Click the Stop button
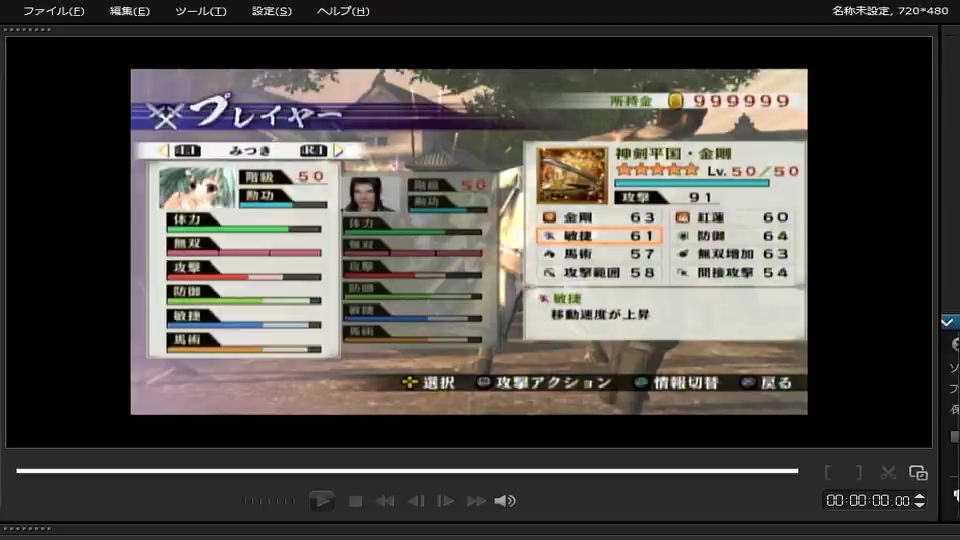 coord(355,501)
